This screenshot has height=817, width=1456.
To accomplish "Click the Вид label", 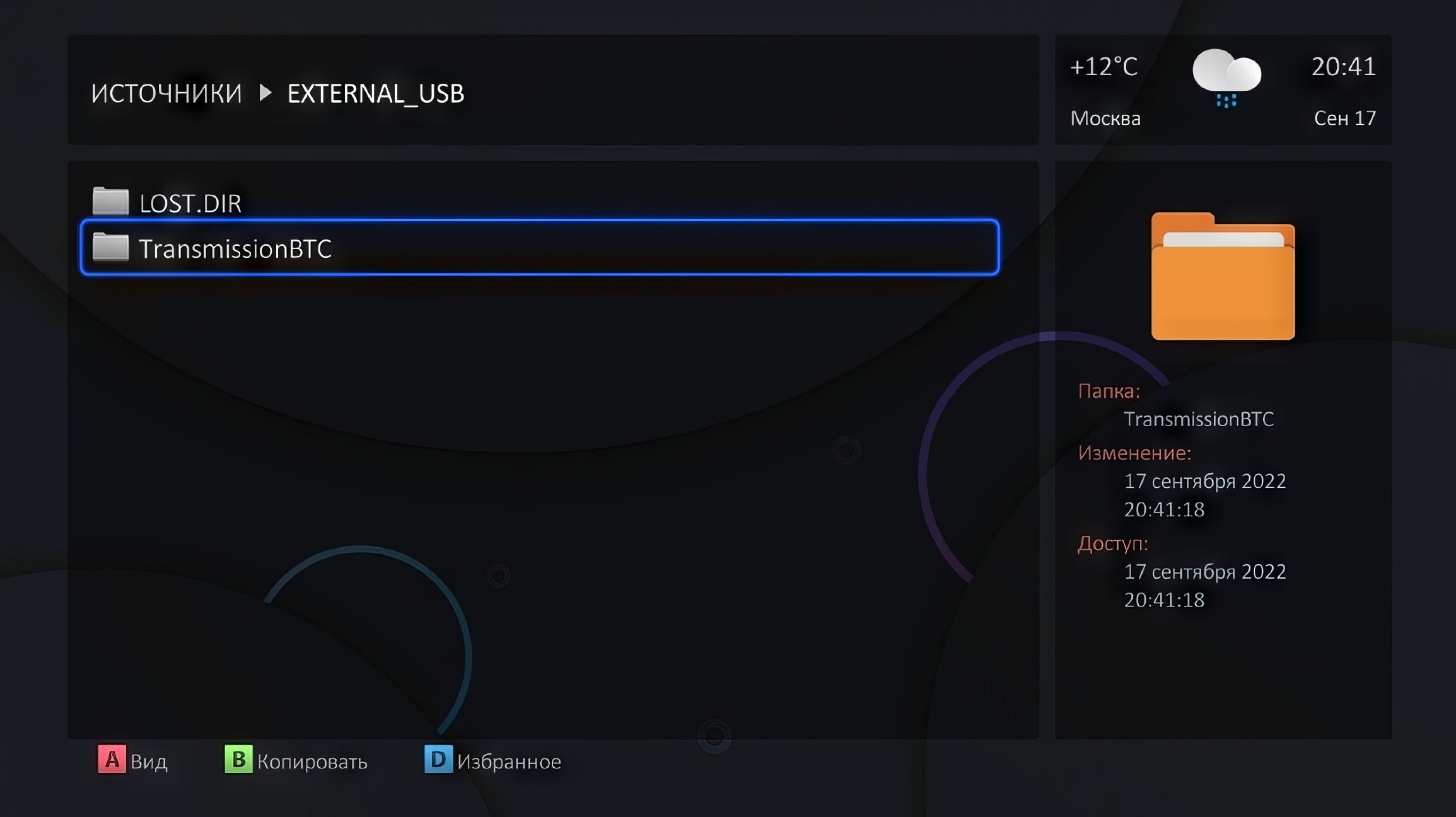I will point(149,762).
